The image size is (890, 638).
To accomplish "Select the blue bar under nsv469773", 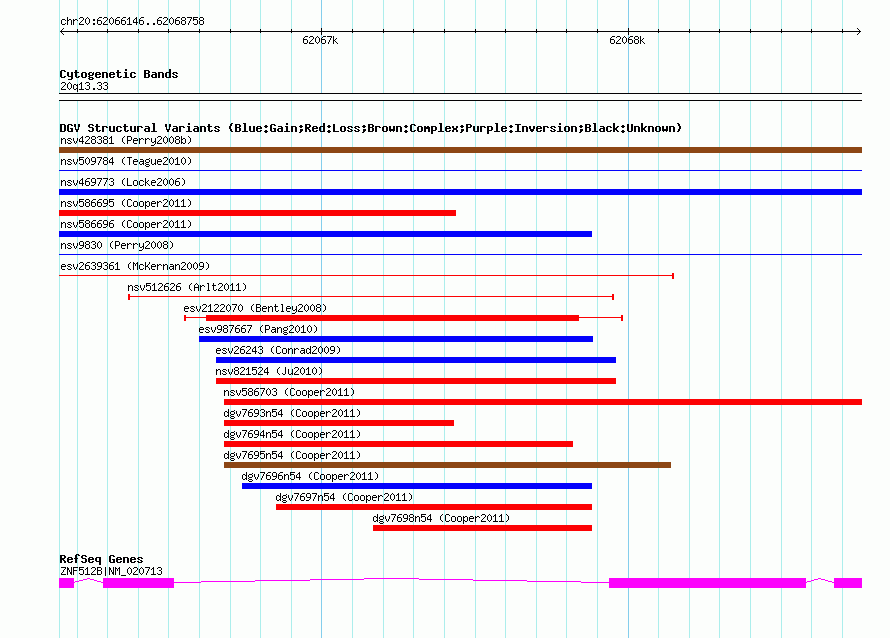I will tap(460, 192).
